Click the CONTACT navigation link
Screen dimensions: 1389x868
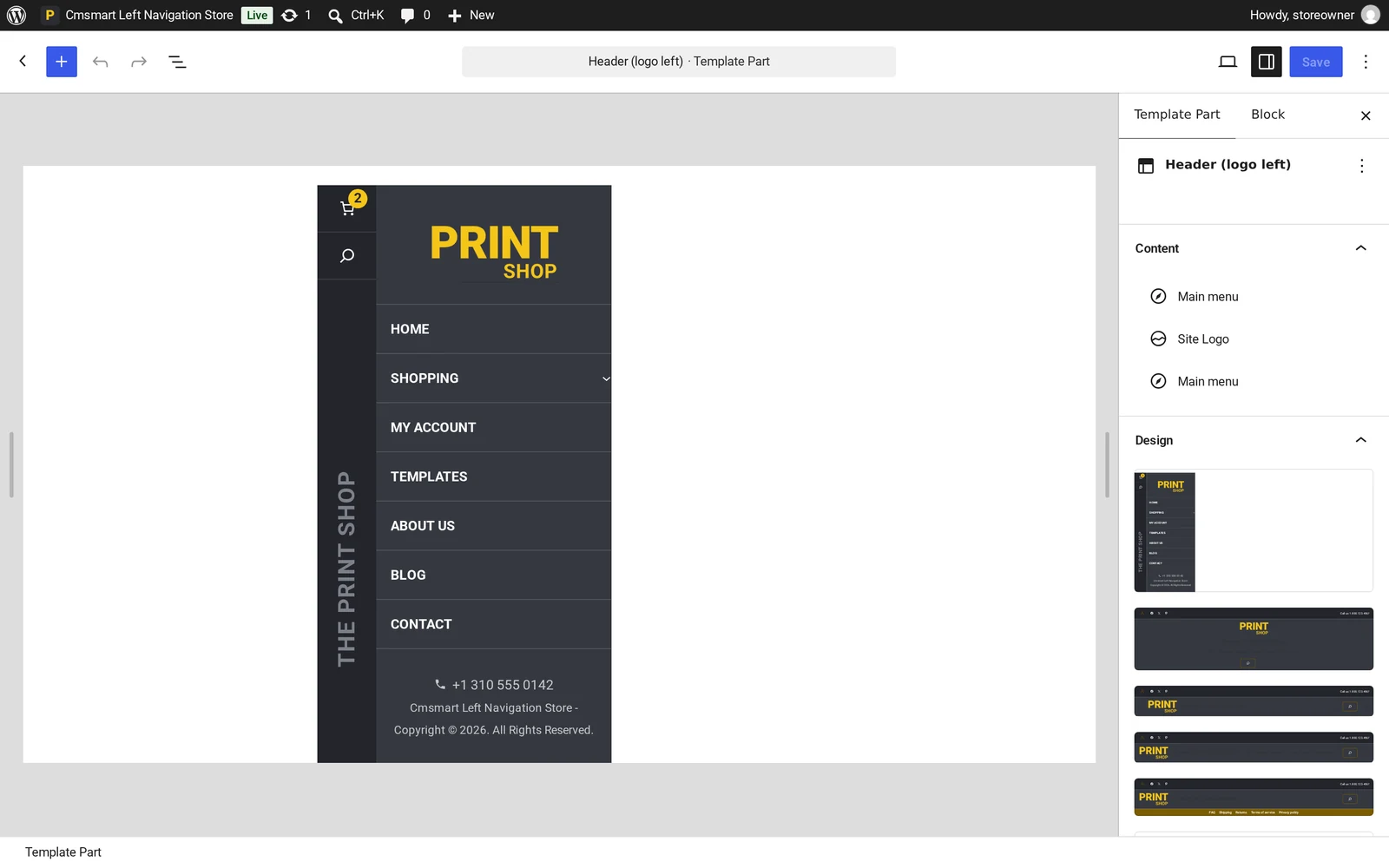(421, 624)
